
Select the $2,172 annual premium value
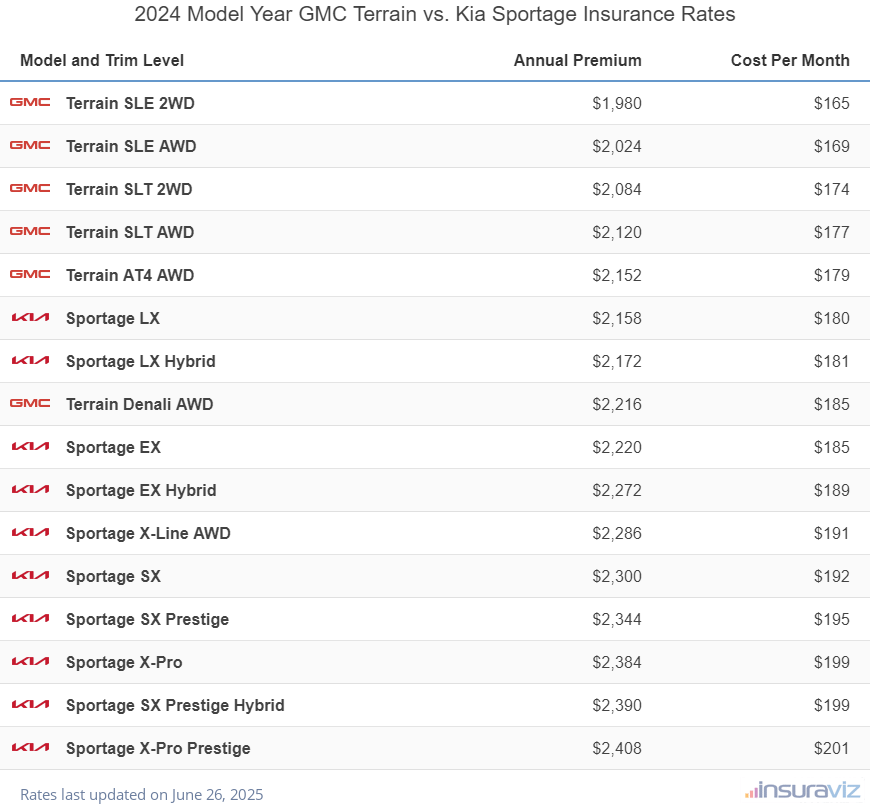click(617, 361)
